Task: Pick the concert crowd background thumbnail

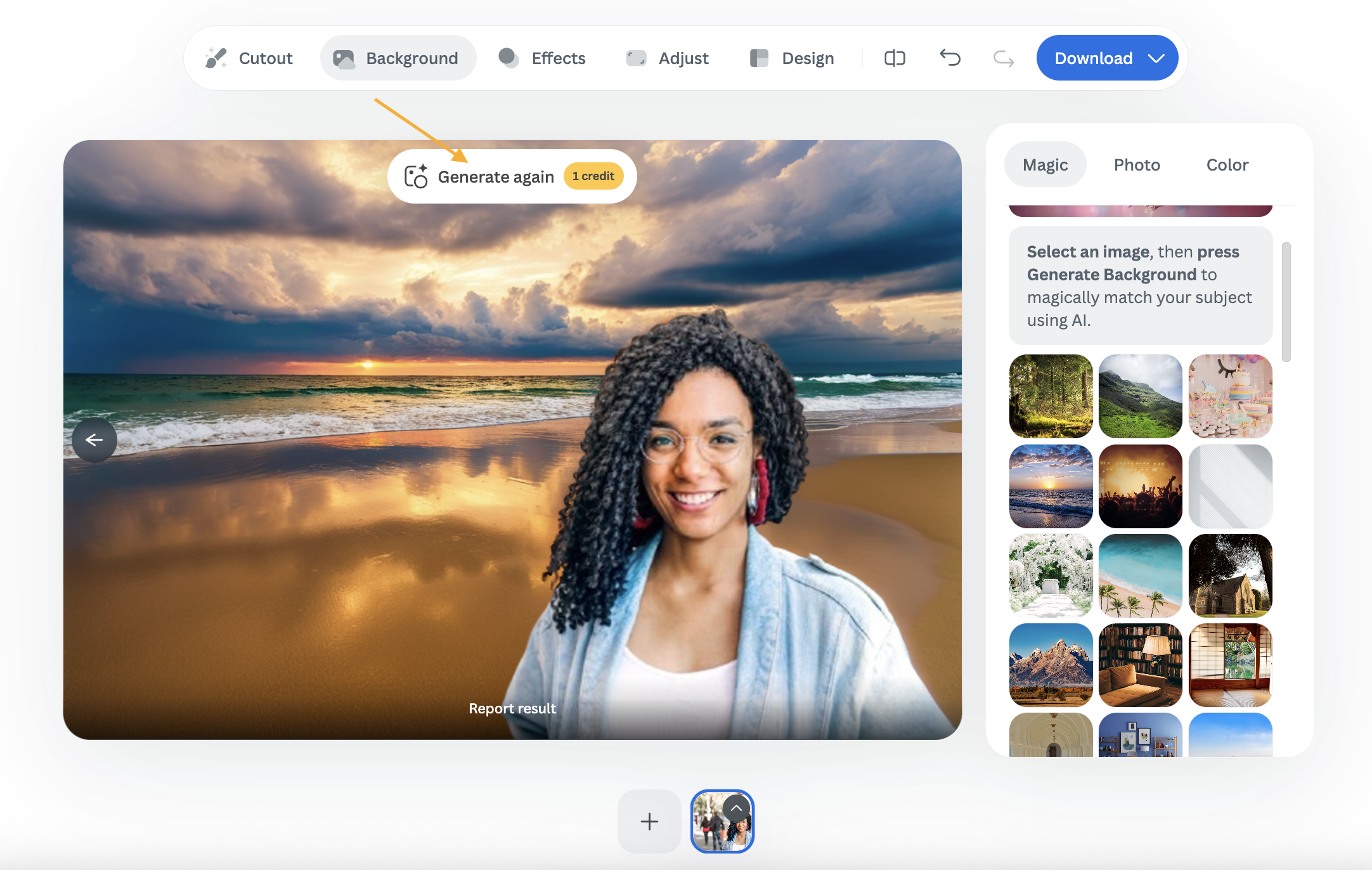Action: pyautogui.click(x=1140, y=486)
